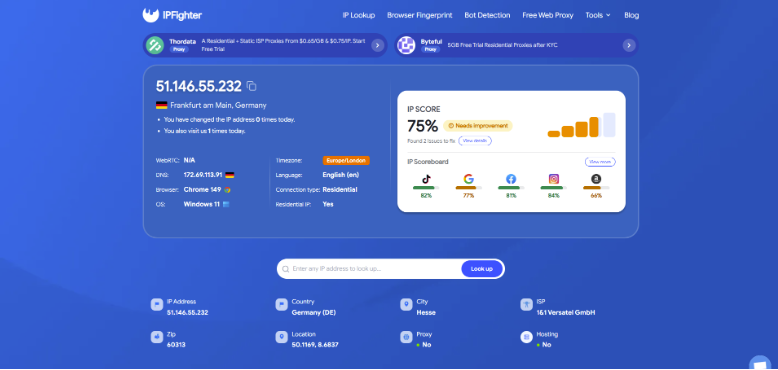
Task: Open the Browser Fingerprint page
Action: [x=420, y=15]
